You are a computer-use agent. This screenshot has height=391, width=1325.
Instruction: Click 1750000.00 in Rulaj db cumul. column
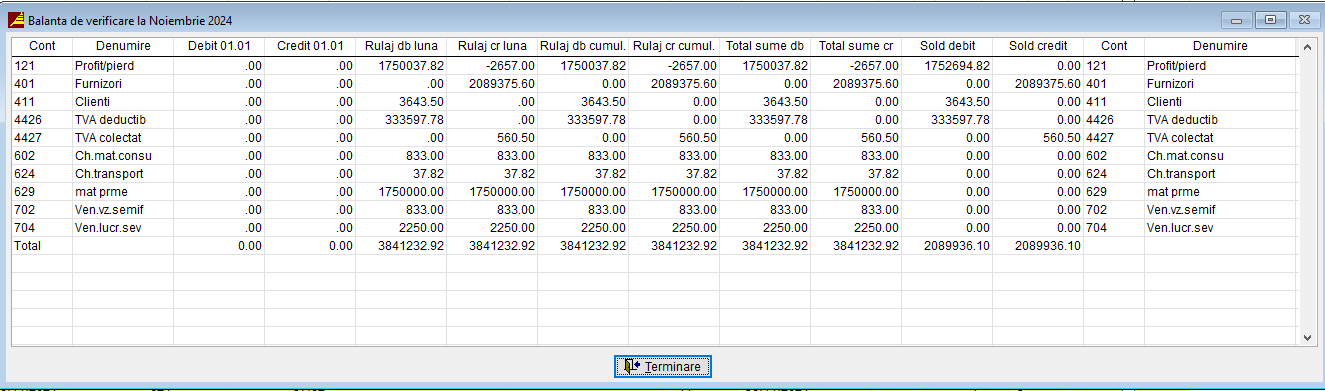(593, 192)
